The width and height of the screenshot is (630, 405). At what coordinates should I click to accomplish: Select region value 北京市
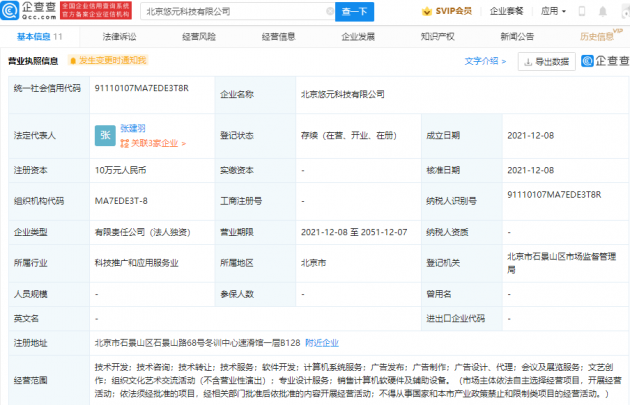313,263
